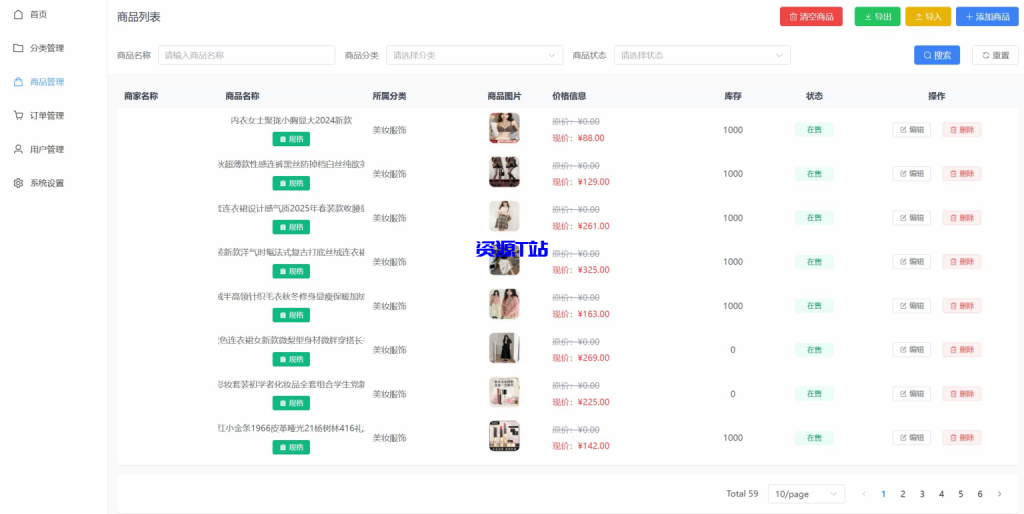The height and width of the screenshot is (514, 1024).
Task: Click the shopping bag icon beside 商品管理
Action: (x=18, y=82)
